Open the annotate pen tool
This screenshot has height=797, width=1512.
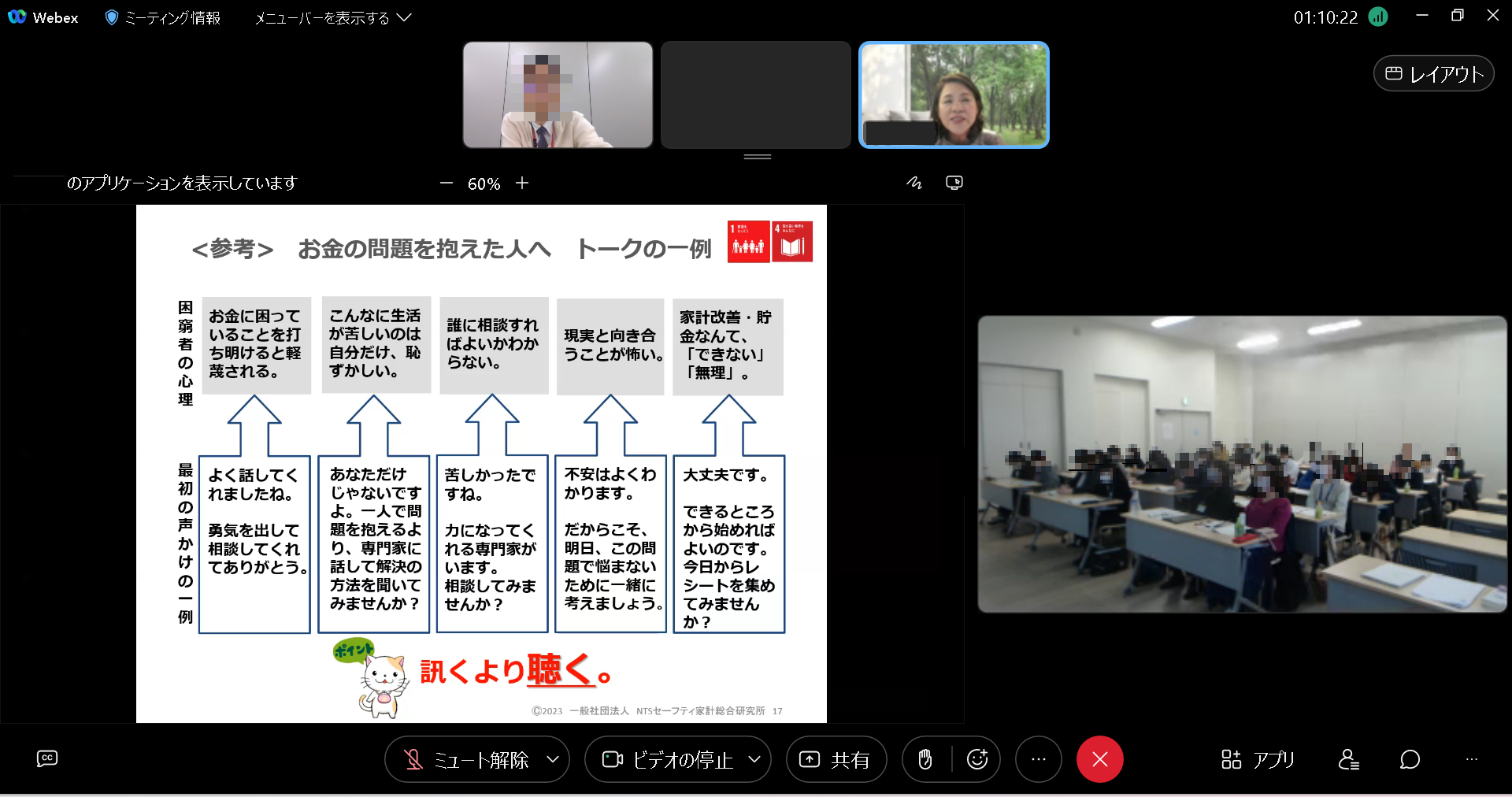pos(914,183)
